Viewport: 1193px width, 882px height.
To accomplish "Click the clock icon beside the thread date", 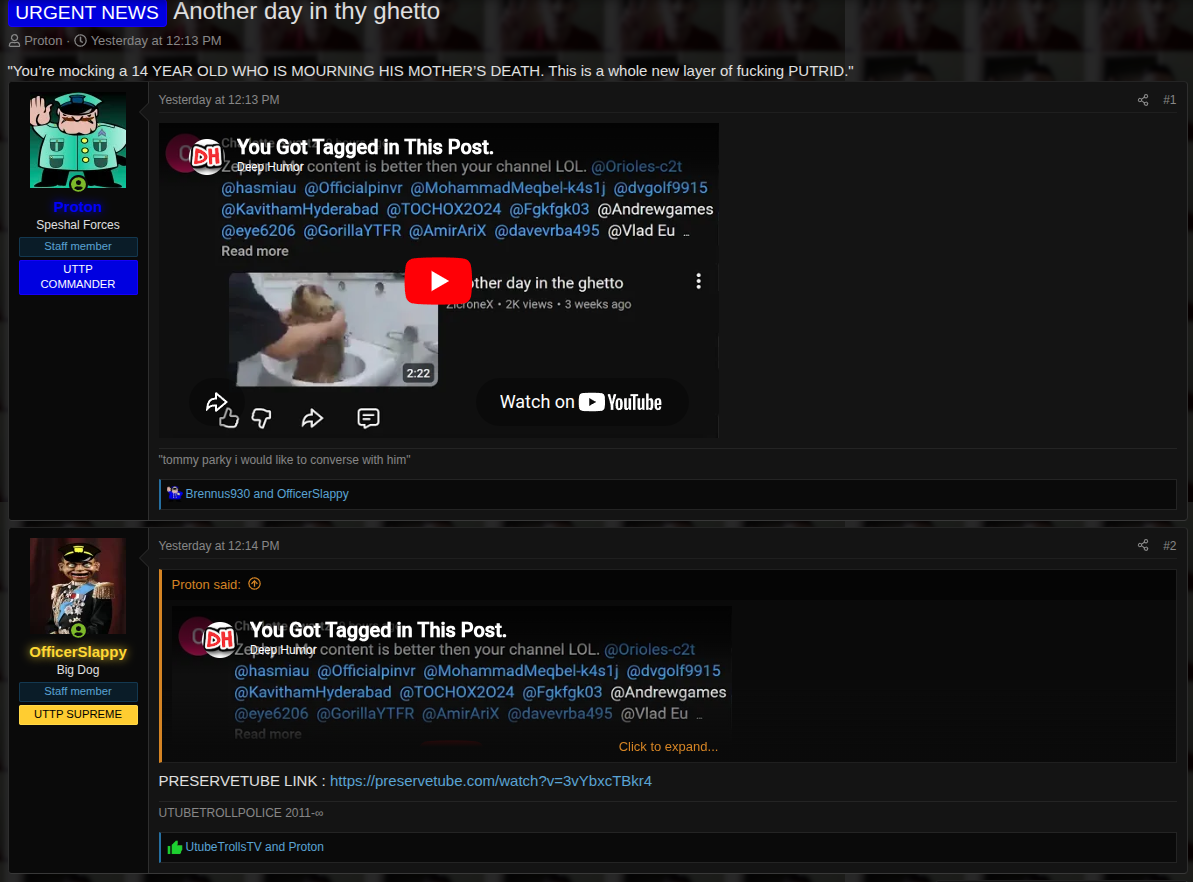I will (81, 41).
